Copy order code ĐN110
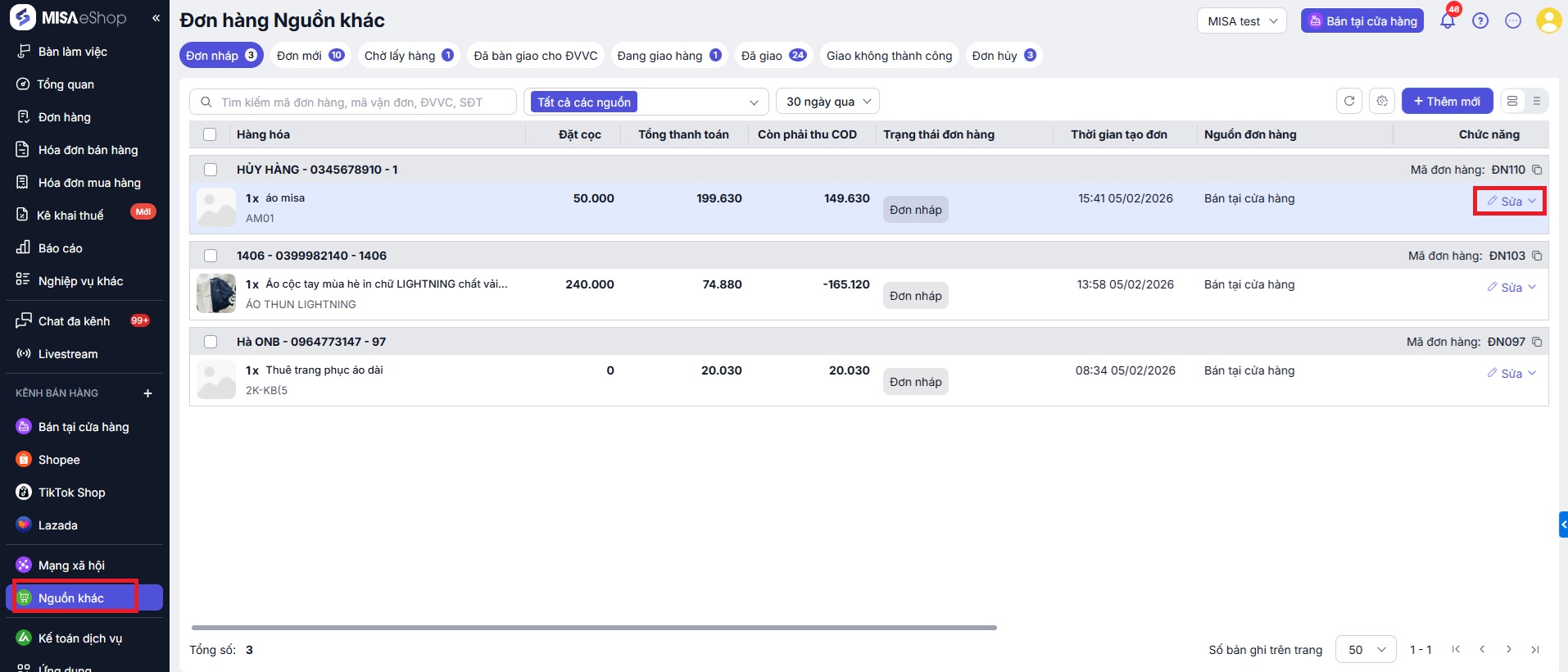1568x672 pixels. pyautogui.click(x=1537, y=170)
